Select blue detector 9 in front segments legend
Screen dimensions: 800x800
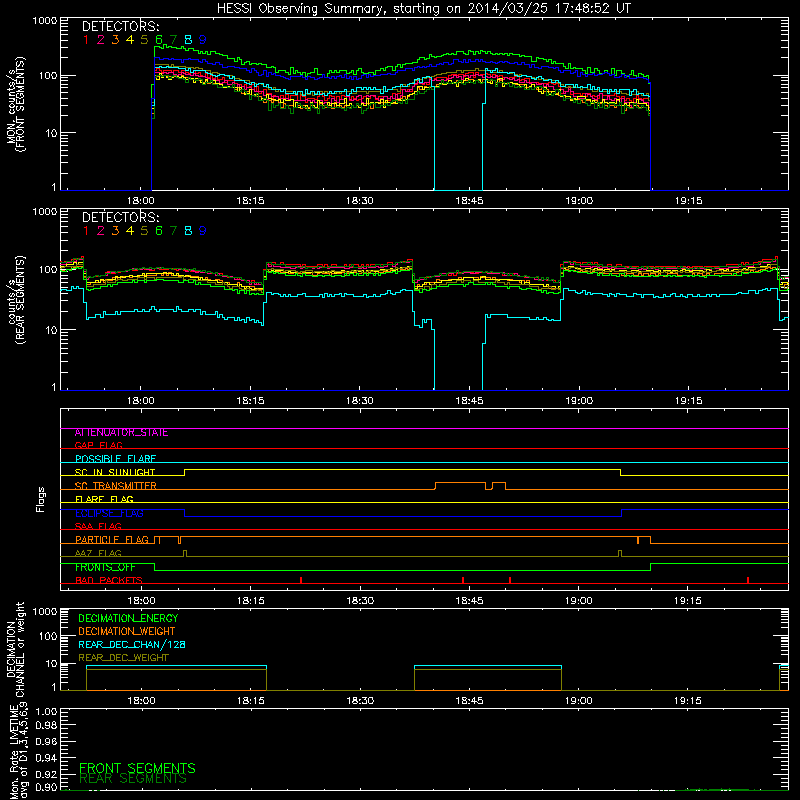[203, 39]
